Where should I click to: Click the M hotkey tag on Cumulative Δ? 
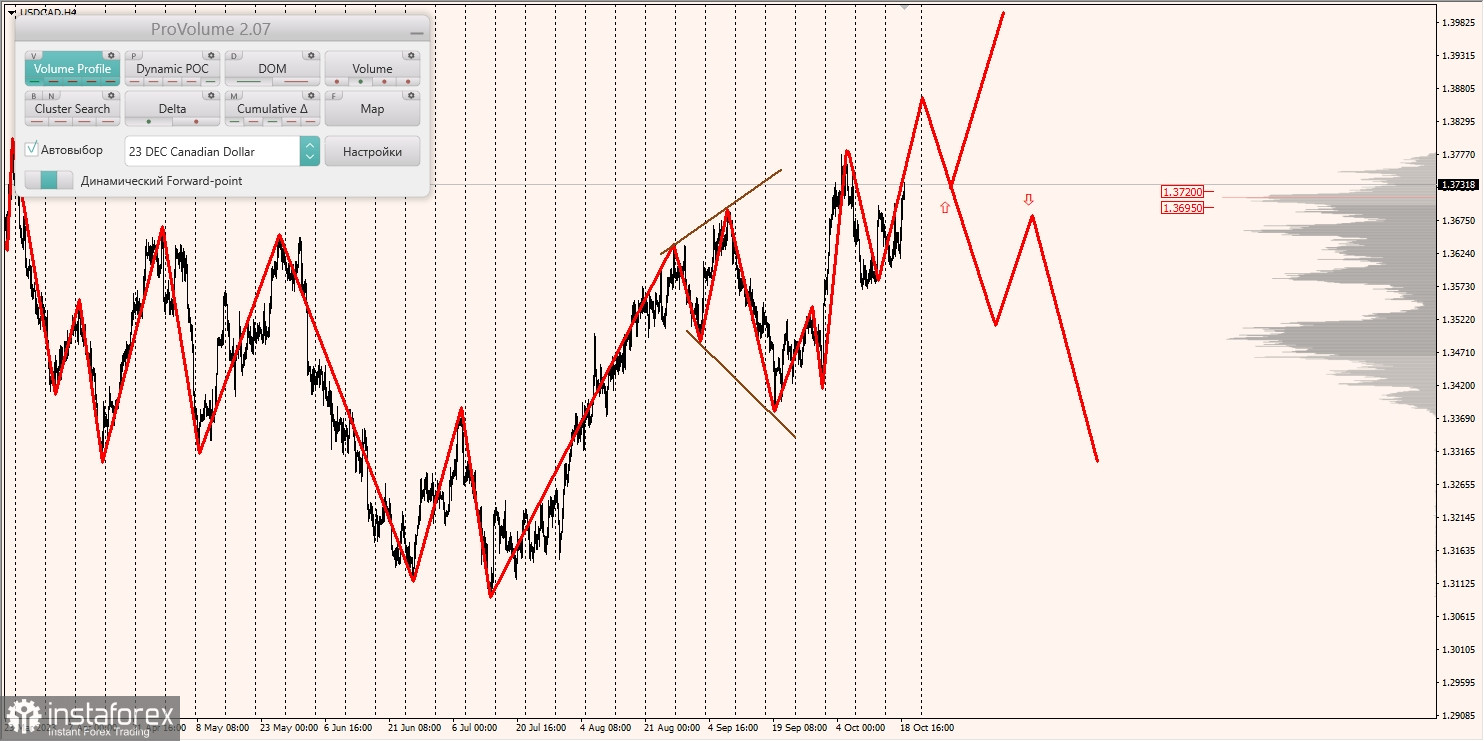pos(234,96)
